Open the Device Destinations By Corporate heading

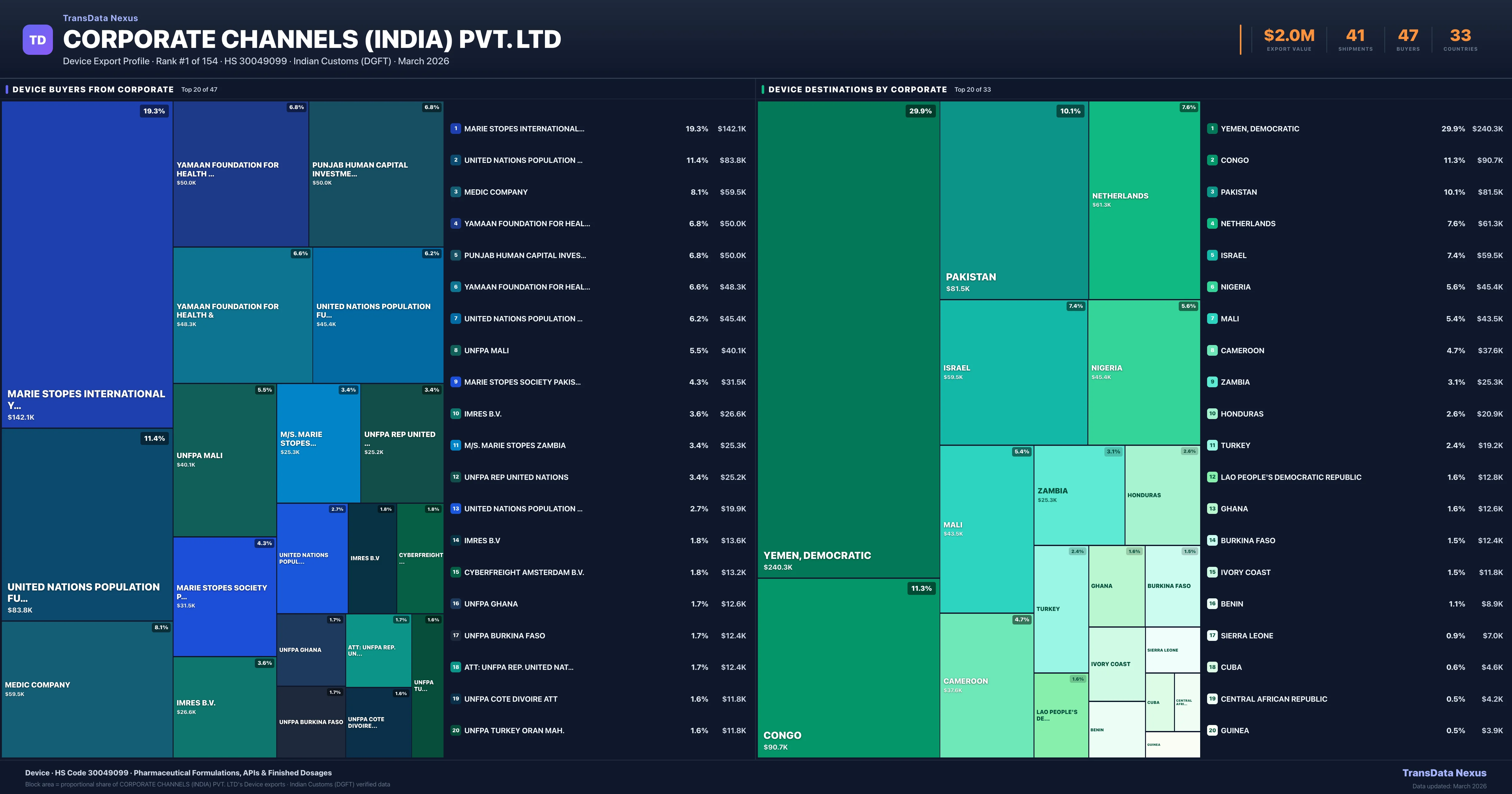tap(857, 89)
